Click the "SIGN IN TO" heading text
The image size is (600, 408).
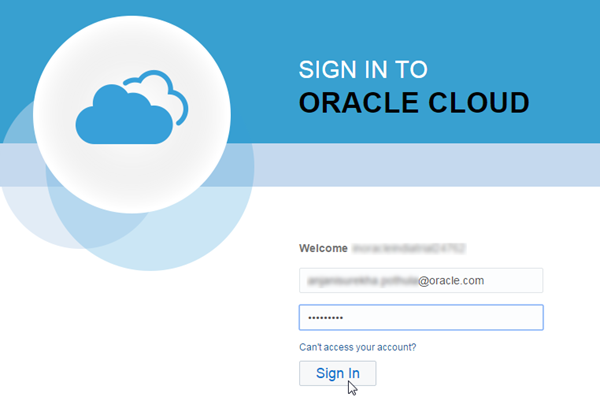point(363,69)
